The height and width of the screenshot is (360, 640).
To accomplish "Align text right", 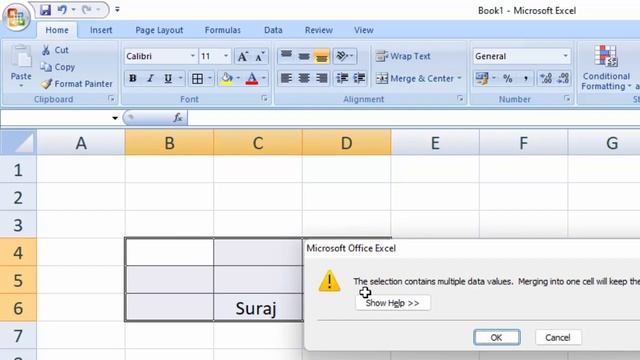I will [x=321, y=78].
